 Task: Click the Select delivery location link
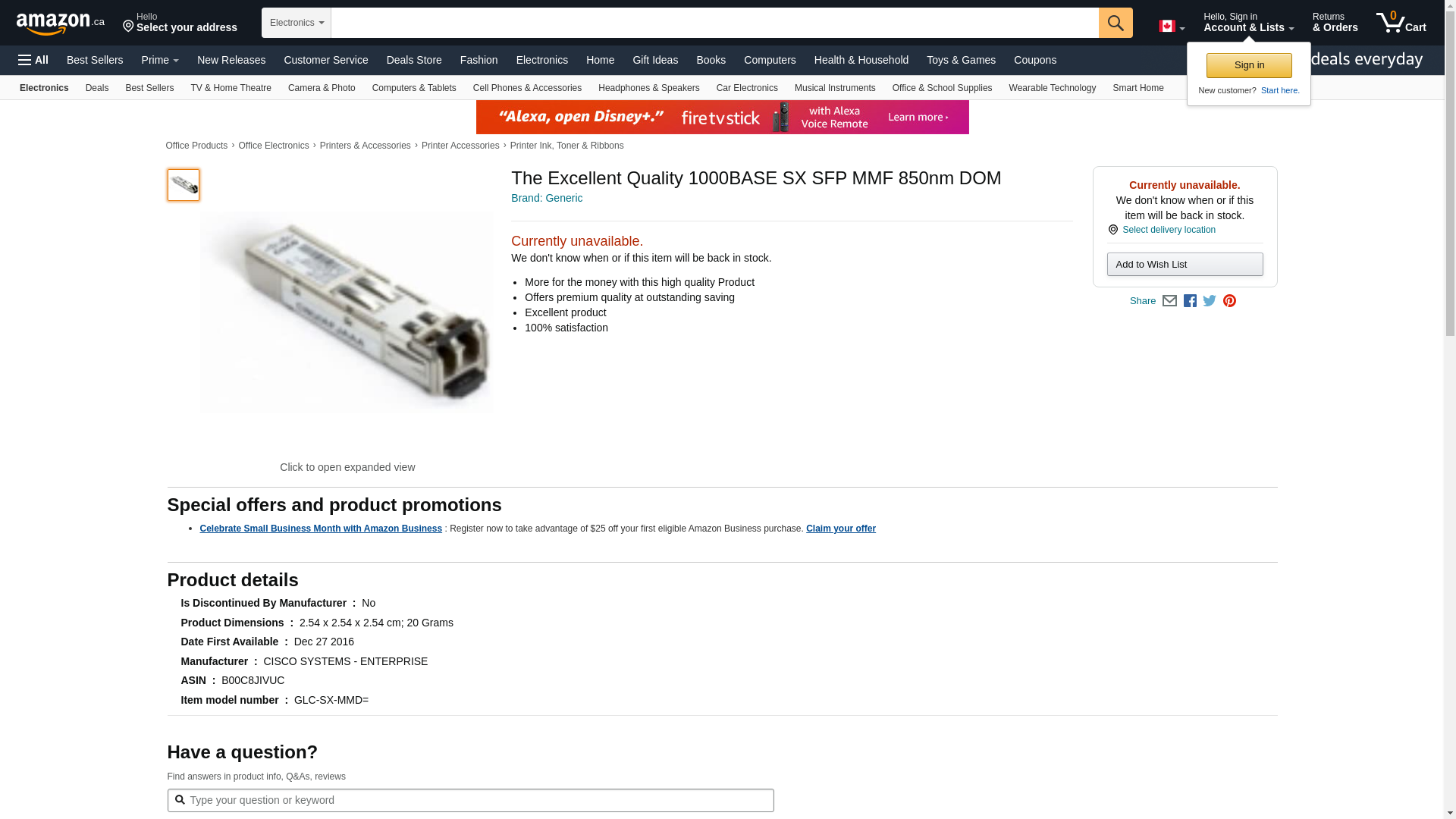[1169, 230]
